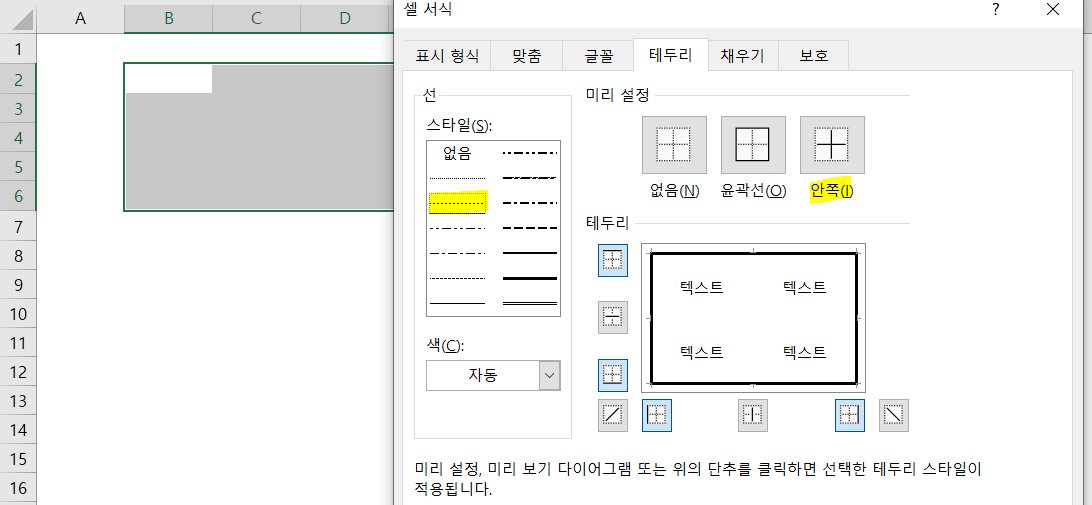Viewport: 1092px width, 505px height.
Task: Click the highlighted 안쪽(I) label
Action: (832, 191)
